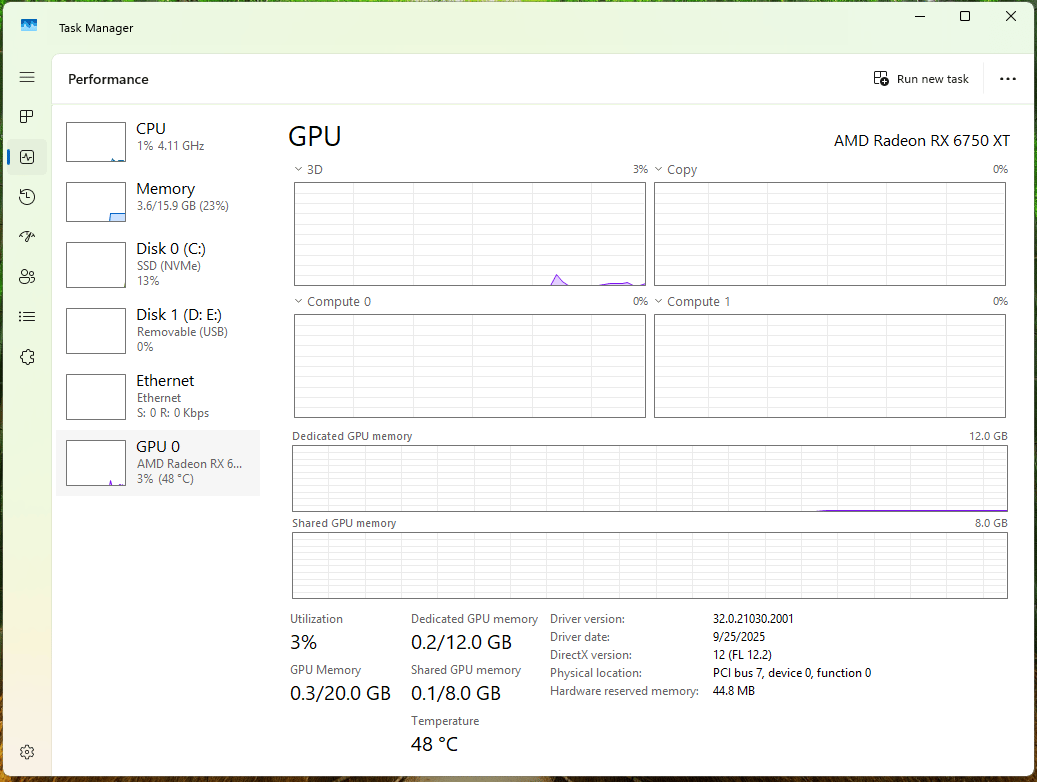Click the 8.0 GB shared memory scale label
The height and width of the screenshot is (782, 1037).
pos(991,523)
